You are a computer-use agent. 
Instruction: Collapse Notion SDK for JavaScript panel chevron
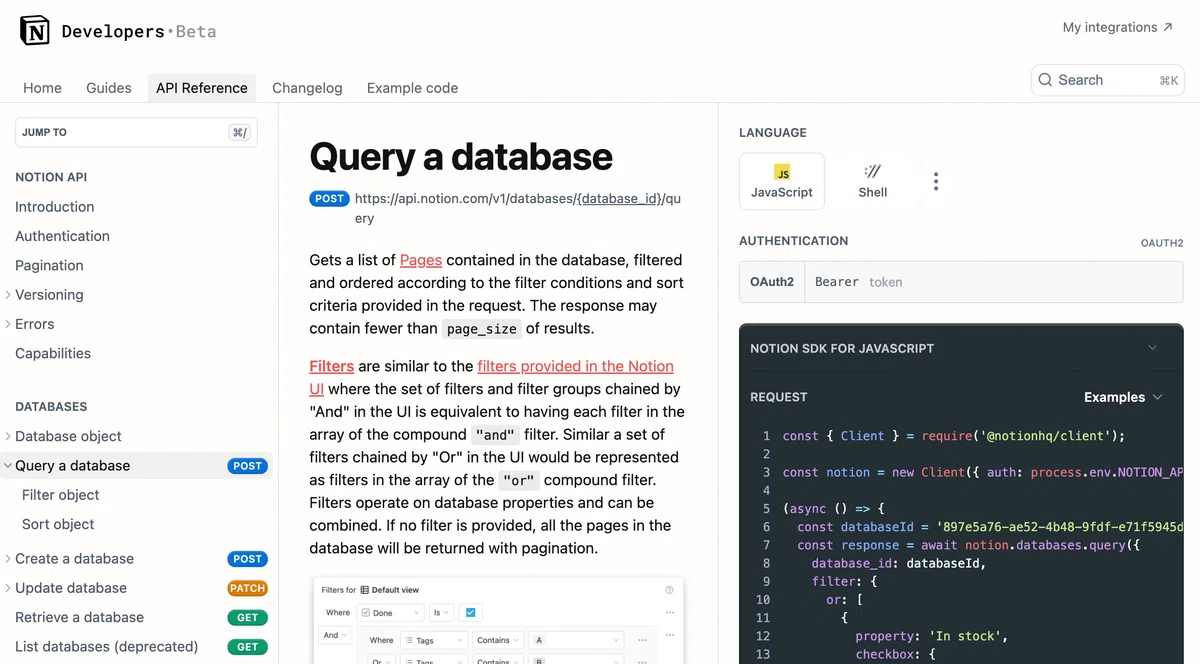[1152, 348]
